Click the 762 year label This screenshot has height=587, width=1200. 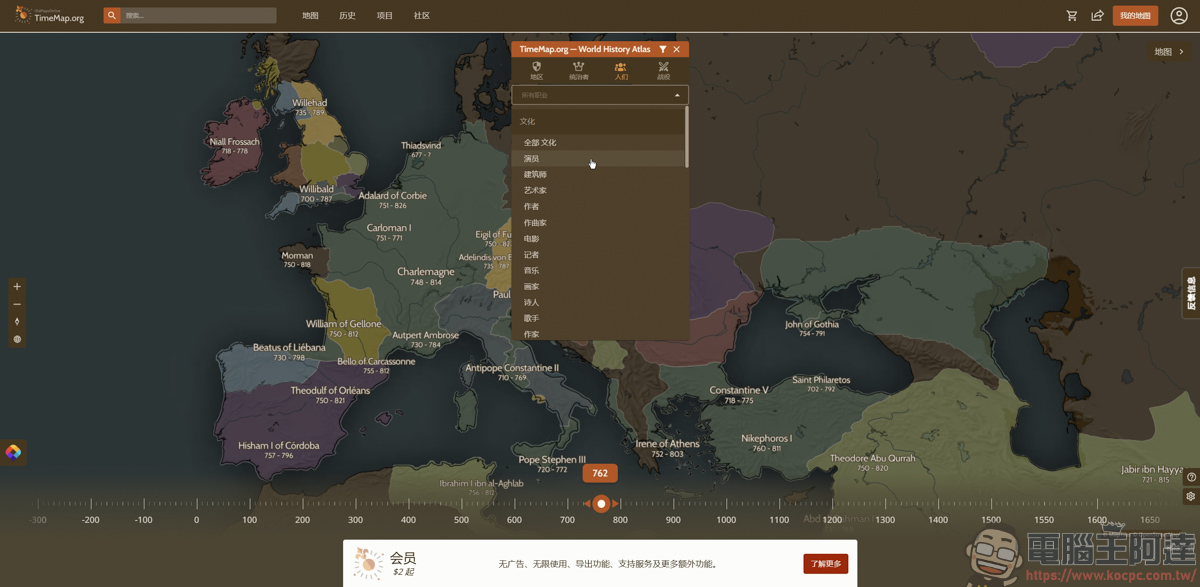pos(600,474)
